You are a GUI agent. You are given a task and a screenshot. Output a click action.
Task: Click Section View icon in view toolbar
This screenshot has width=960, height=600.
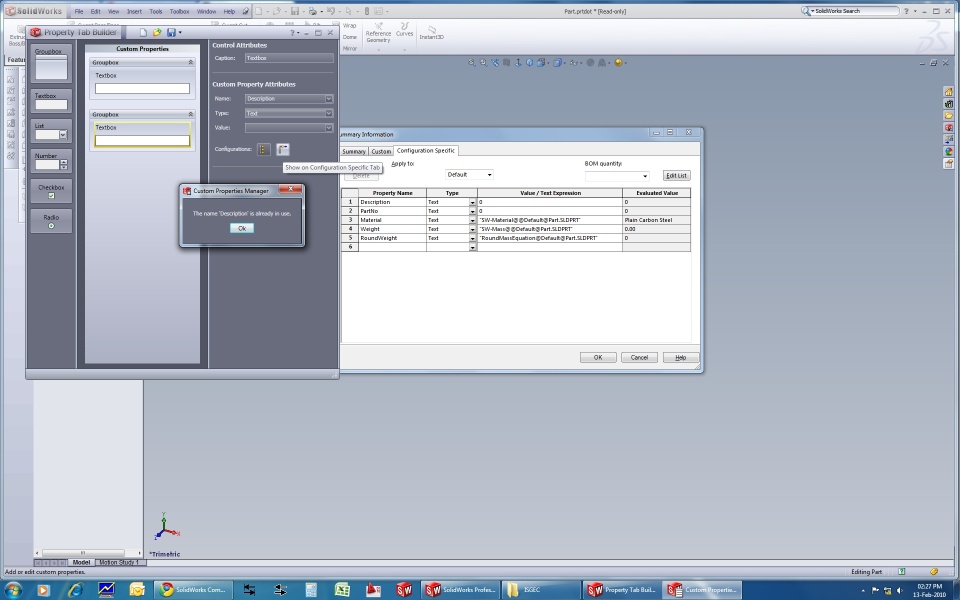point(506,62)
